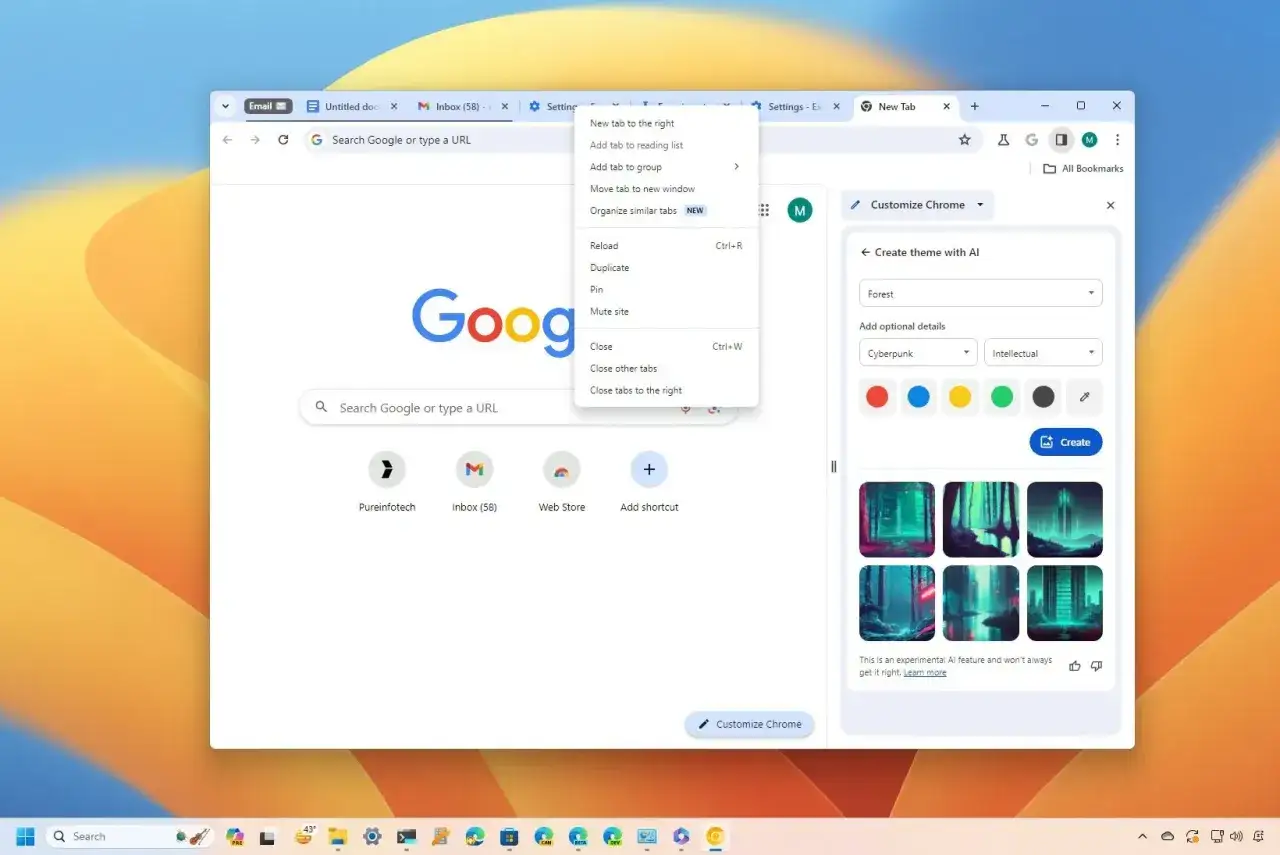The image size is (1280, 855).
Task: Open Chrome Labs flask icon
Action: click(x=1003, y=140)
